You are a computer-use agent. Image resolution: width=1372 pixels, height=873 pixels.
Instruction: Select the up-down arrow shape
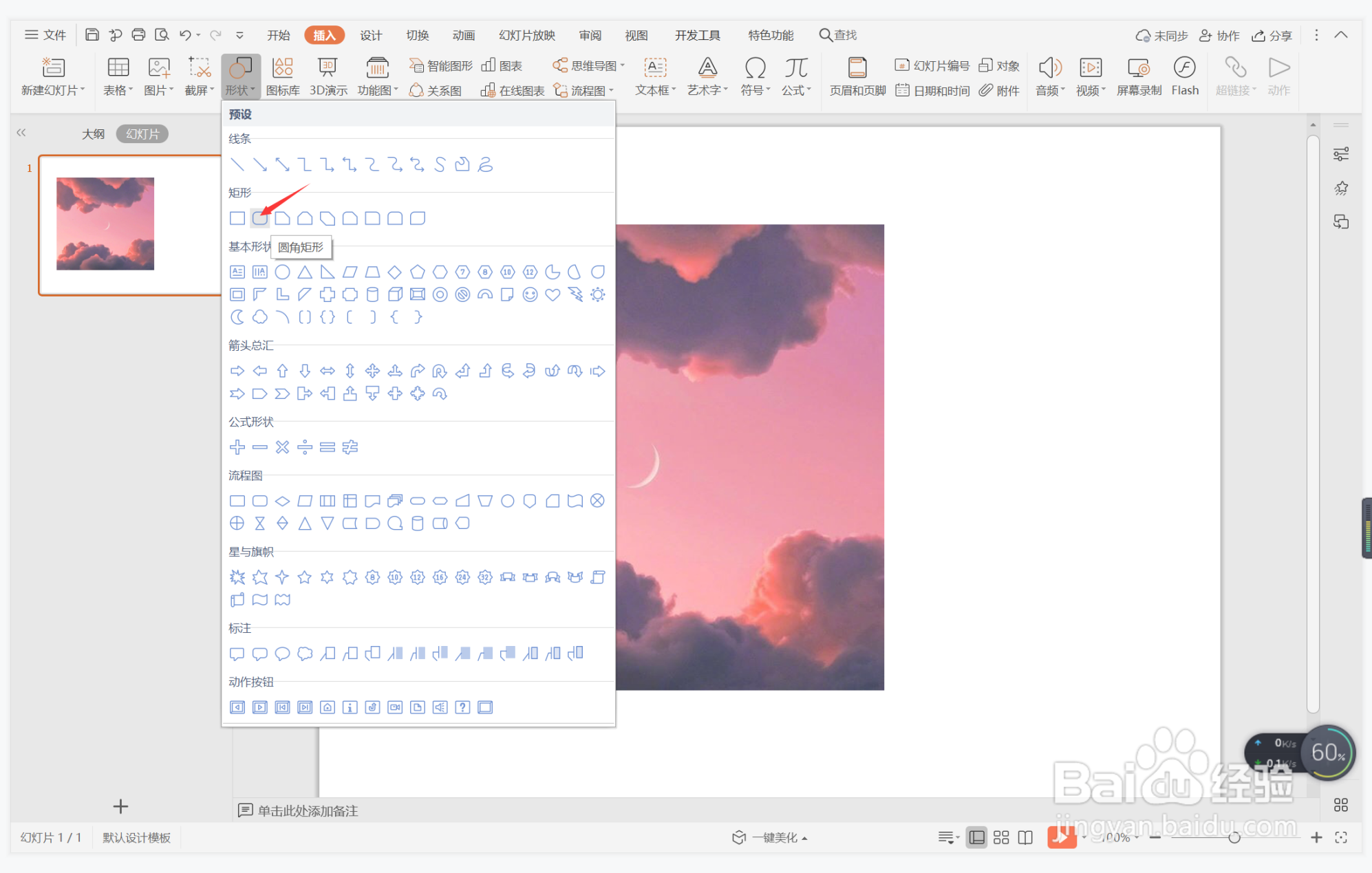pos(350,371)
